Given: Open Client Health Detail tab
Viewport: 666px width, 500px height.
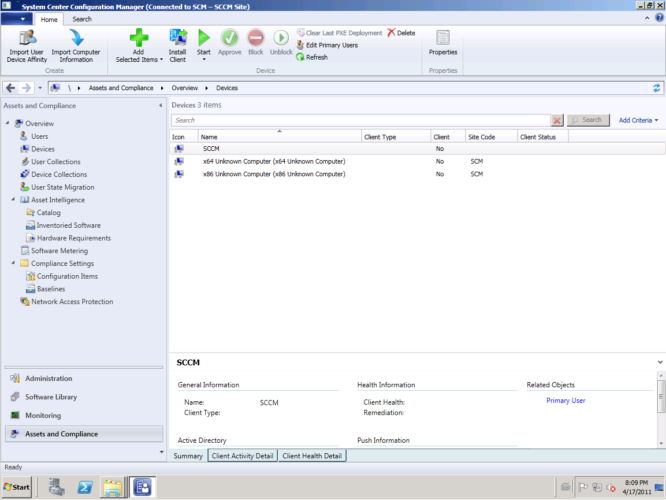Looking at the screenshot, I should click(x=312, y=456).
